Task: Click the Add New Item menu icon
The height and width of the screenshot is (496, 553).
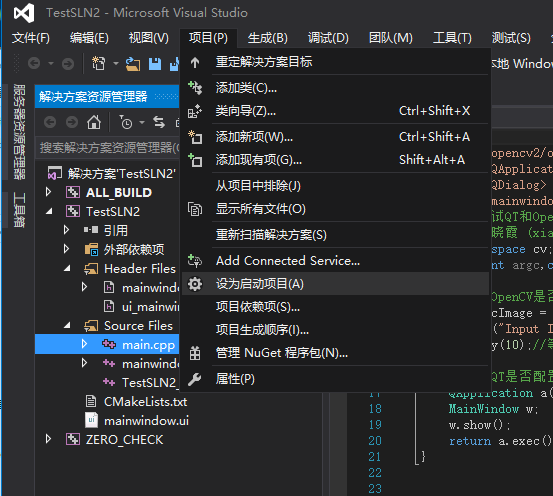Action: point(195,137)
